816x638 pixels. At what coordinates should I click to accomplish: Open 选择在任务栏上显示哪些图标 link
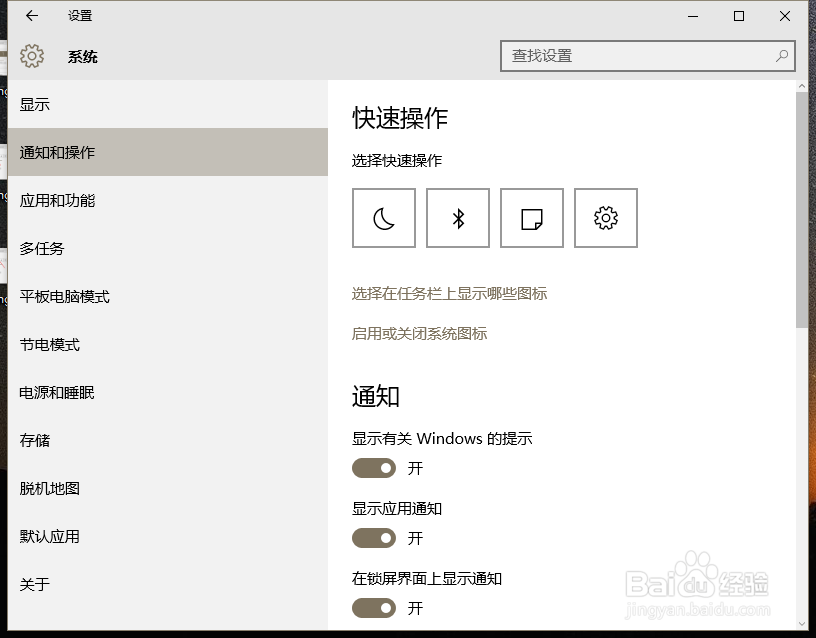pos(449,294)
